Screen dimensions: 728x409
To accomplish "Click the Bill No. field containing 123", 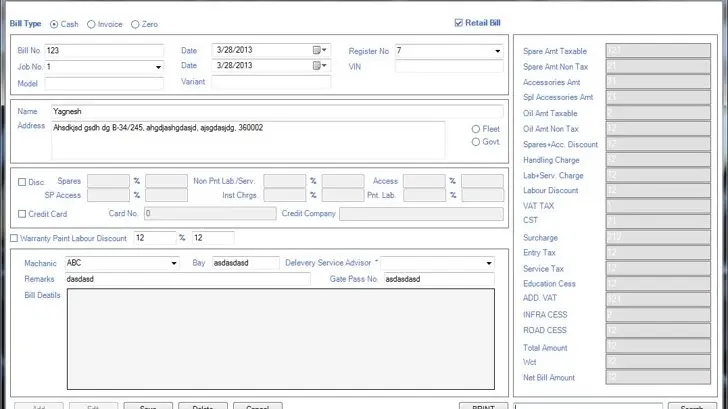I will (x=104, y=51).
